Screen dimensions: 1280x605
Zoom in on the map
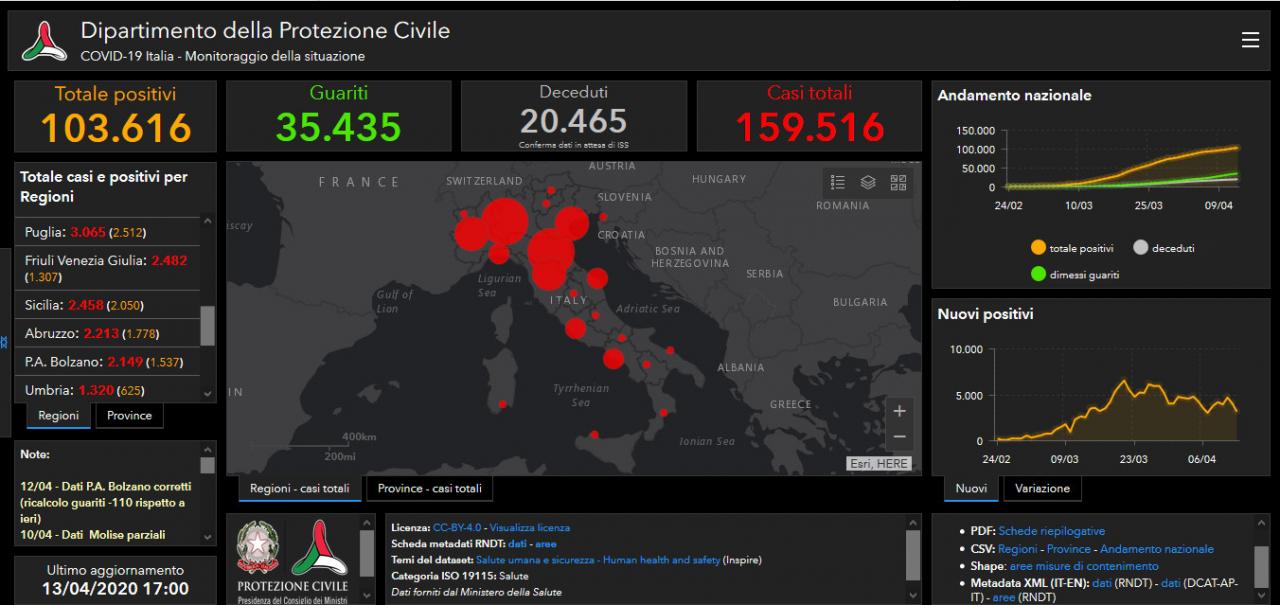(899, 411)
